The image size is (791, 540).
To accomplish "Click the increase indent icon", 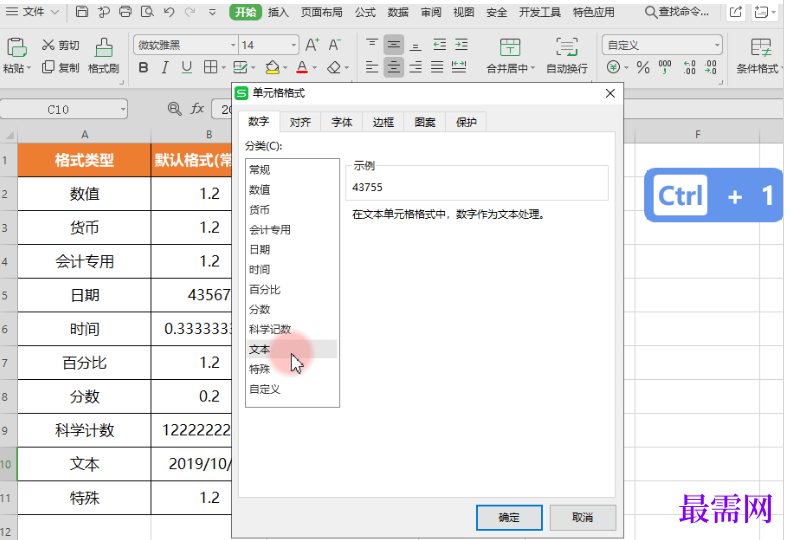I will point(461,45).
